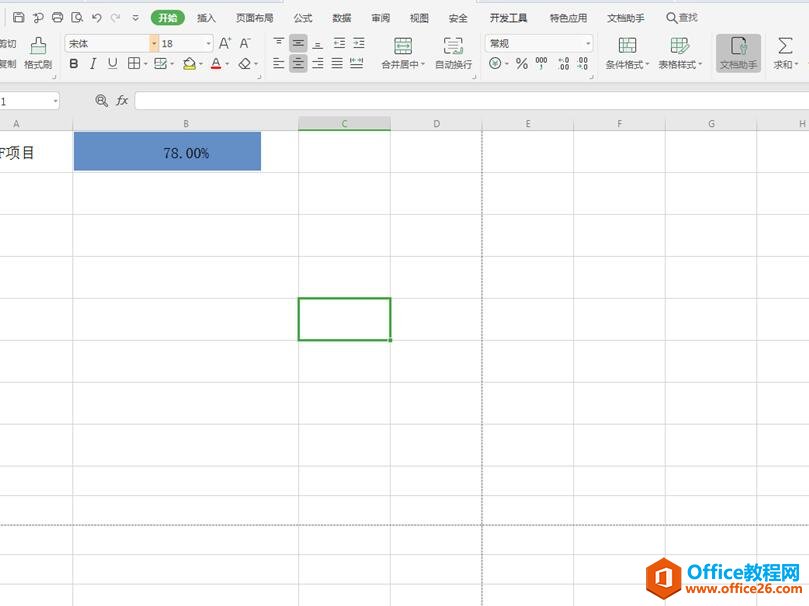Click the 查找 search button

tap(684, 17)
